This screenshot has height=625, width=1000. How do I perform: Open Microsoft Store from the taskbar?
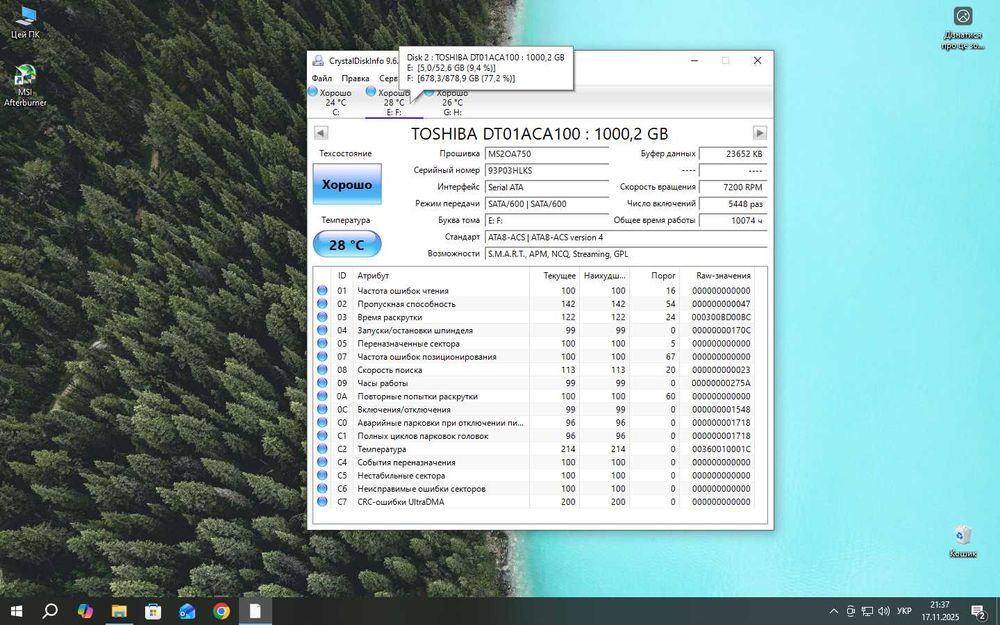point(153,611)
